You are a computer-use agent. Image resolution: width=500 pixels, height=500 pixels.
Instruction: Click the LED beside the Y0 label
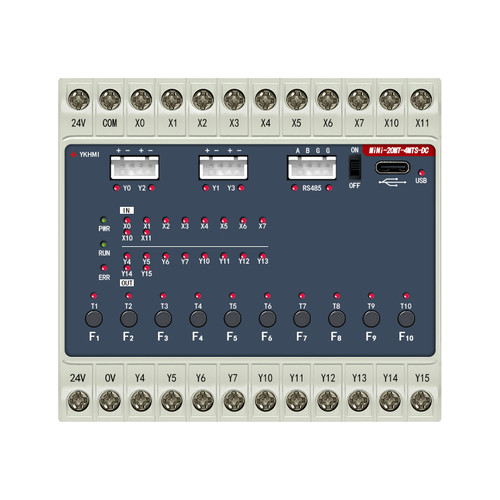click(116, 188)
